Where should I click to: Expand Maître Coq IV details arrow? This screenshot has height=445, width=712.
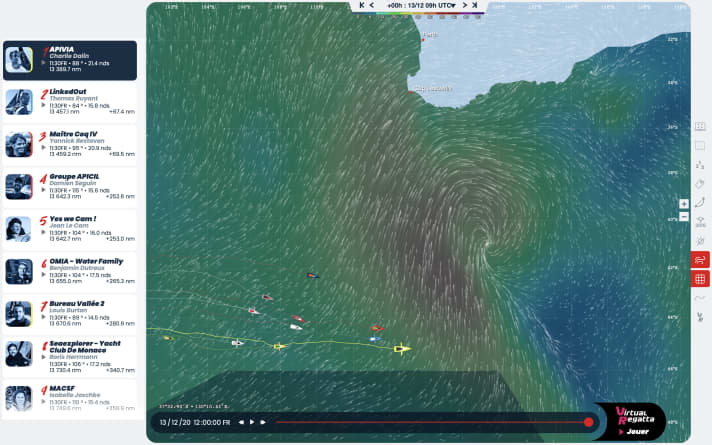click(44, 148)
